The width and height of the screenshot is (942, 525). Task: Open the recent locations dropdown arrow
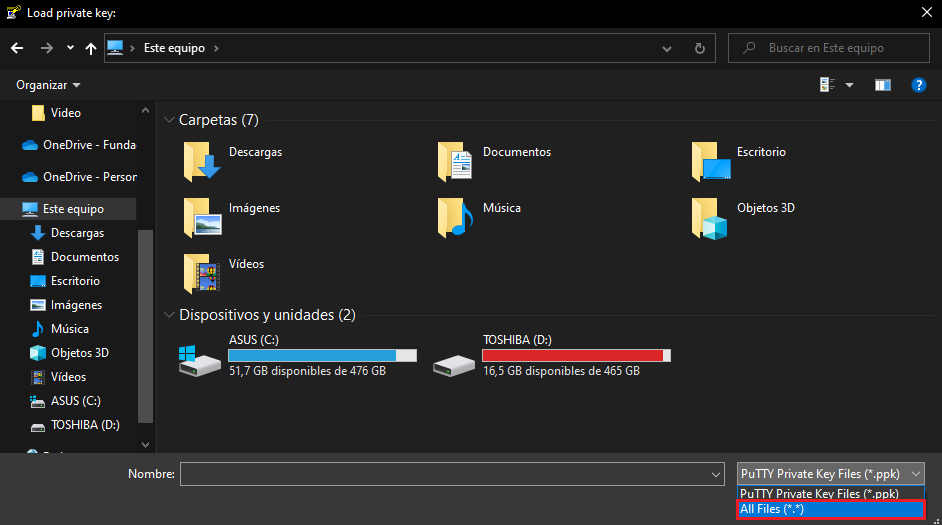coord(70,48)
